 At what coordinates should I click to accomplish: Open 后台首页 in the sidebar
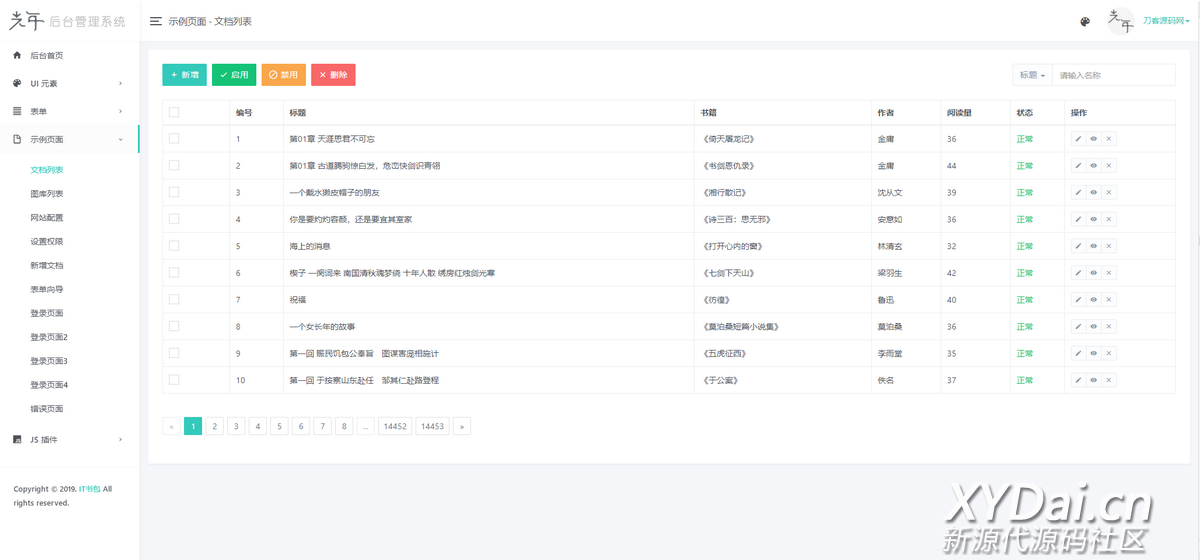coord(47,56)
